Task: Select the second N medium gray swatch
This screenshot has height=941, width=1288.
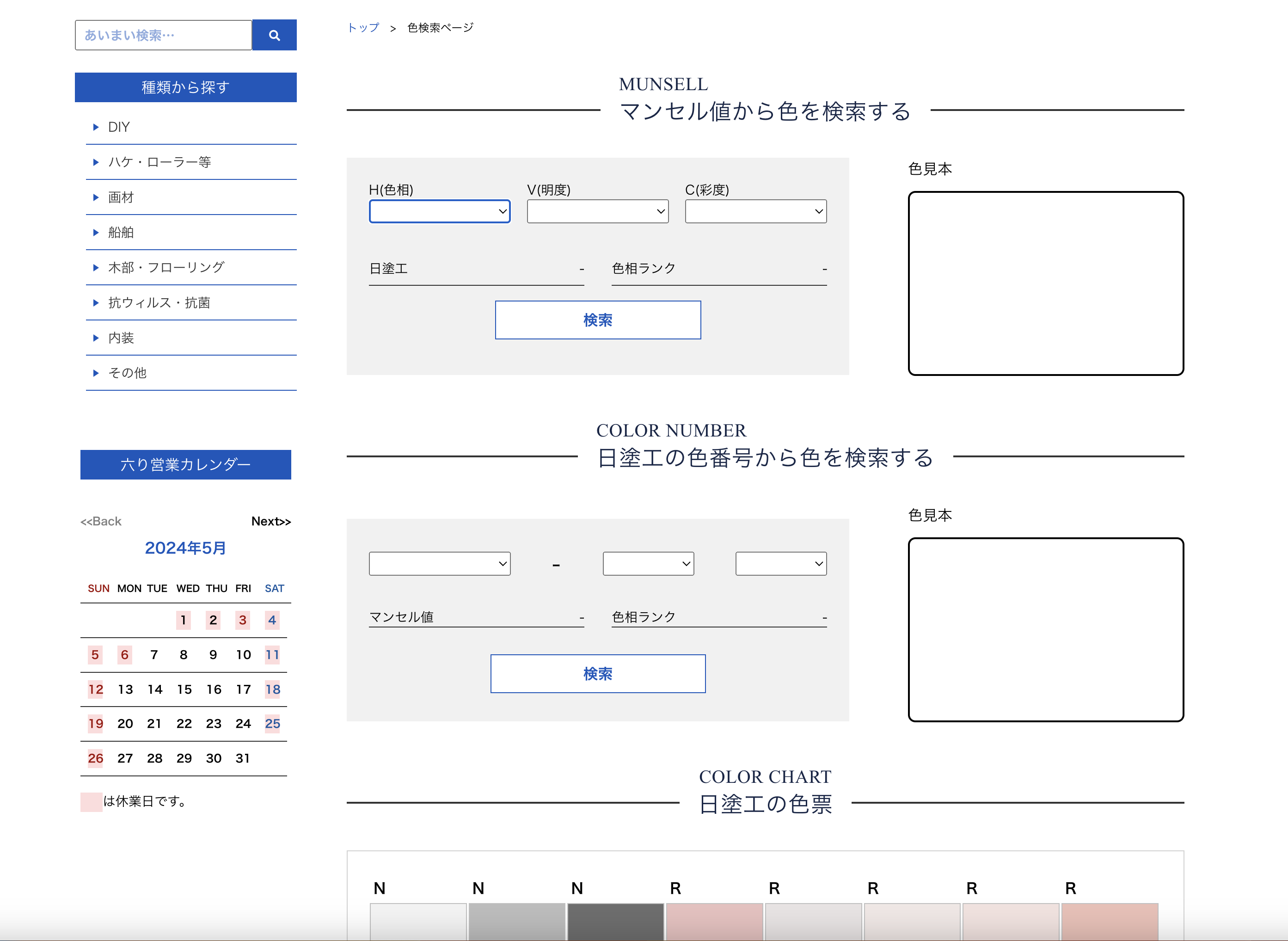Action: 516,922
